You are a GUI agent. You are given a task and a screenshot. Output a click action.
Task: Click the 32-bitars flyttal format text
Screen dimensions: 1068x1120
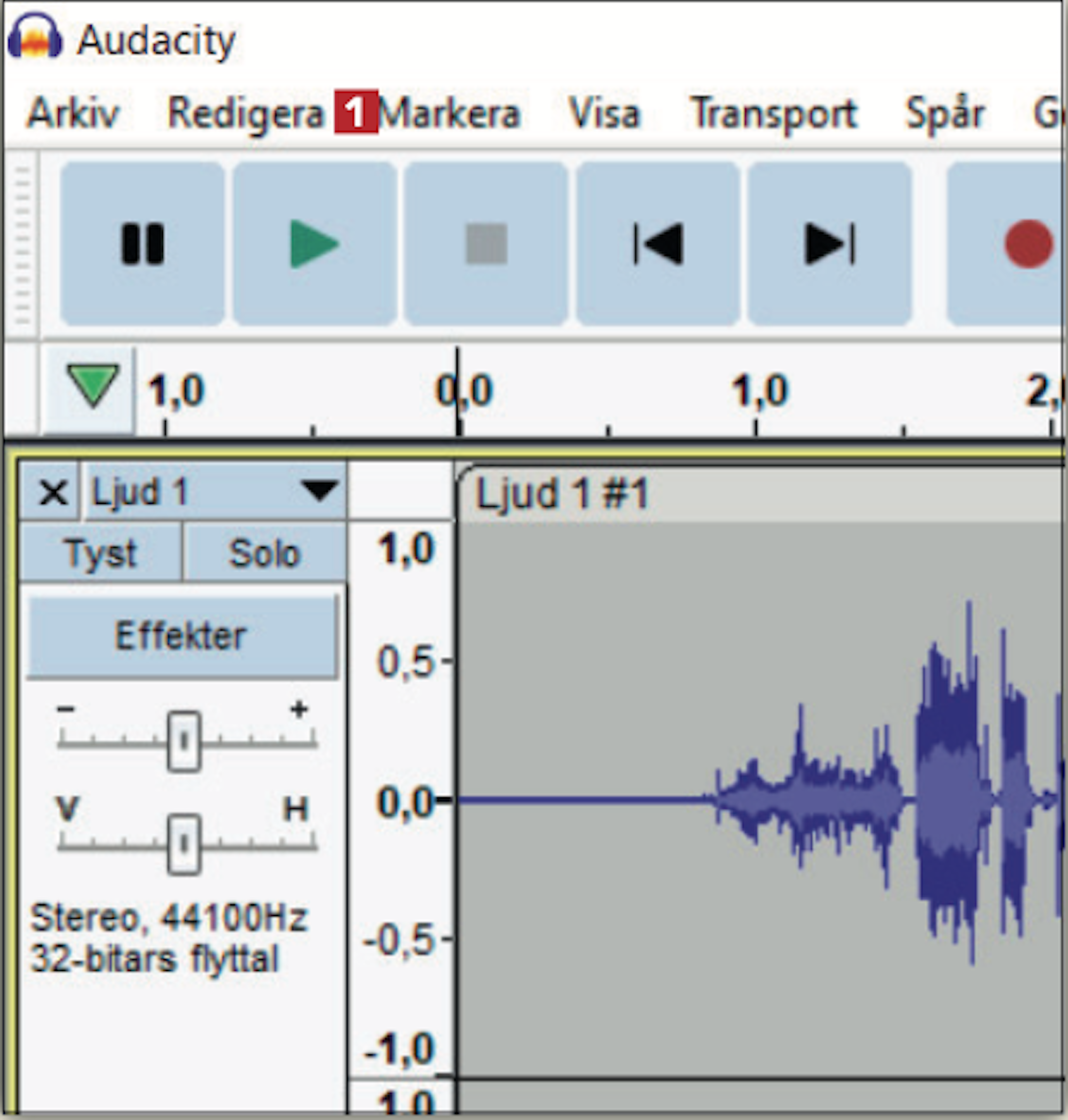point(155,959)
